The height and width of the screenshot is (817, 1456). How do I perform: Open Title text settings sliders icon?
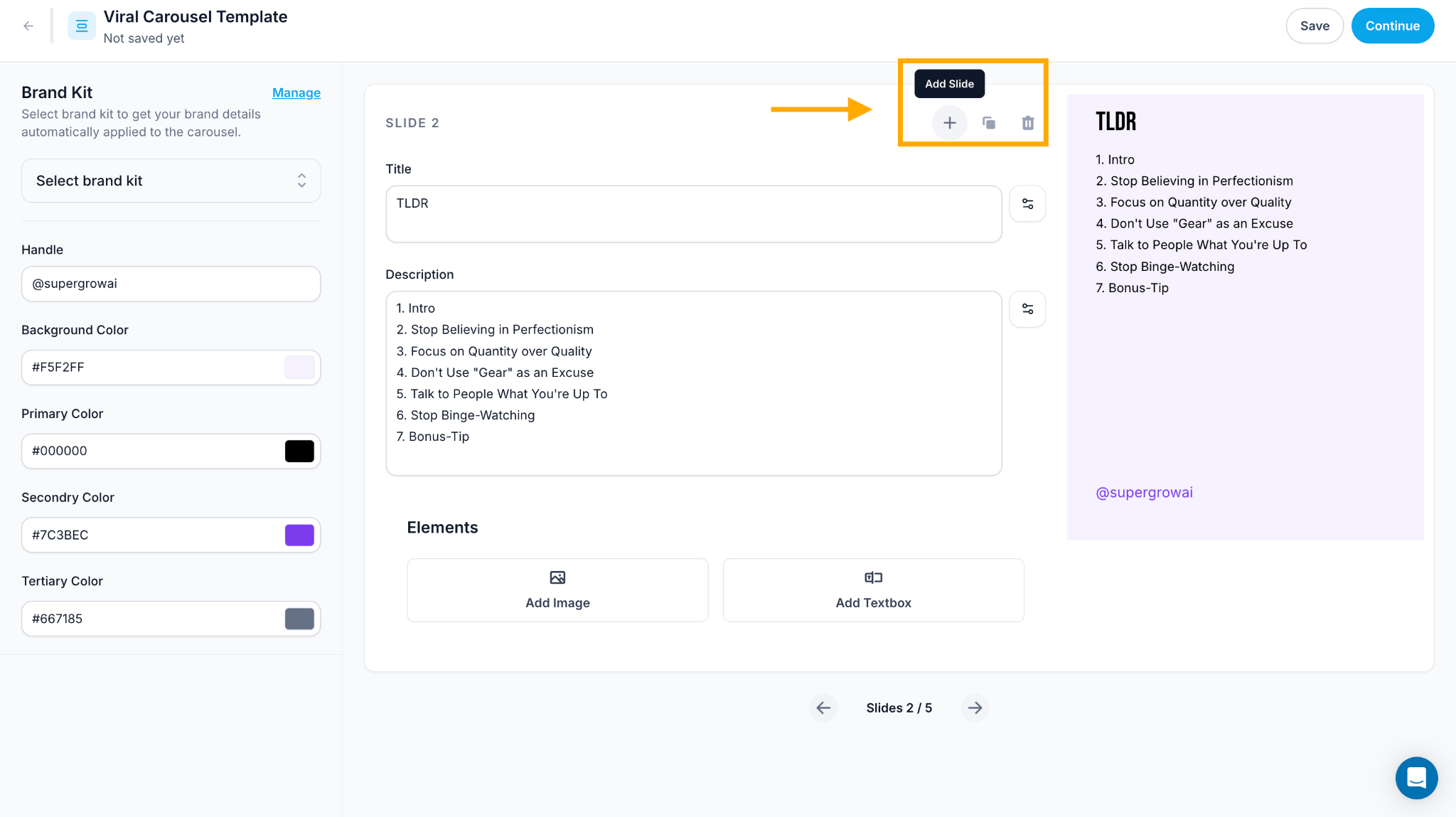tap(1027, 204)
